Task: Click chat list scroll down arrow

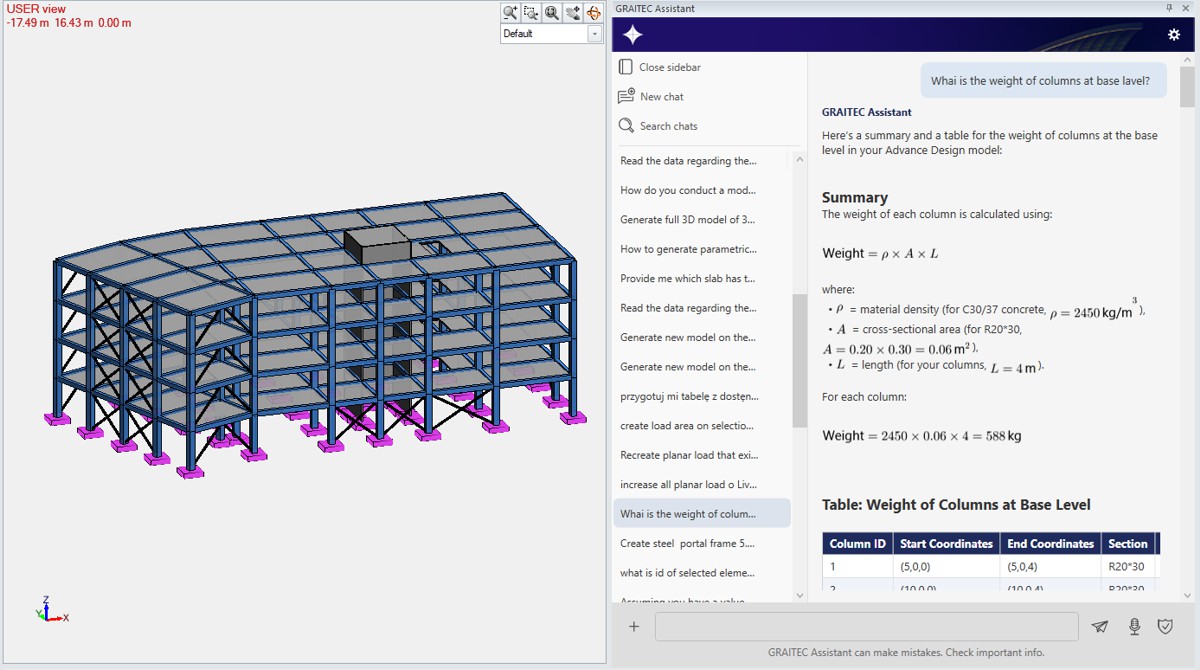Action: tap(799, 595)
